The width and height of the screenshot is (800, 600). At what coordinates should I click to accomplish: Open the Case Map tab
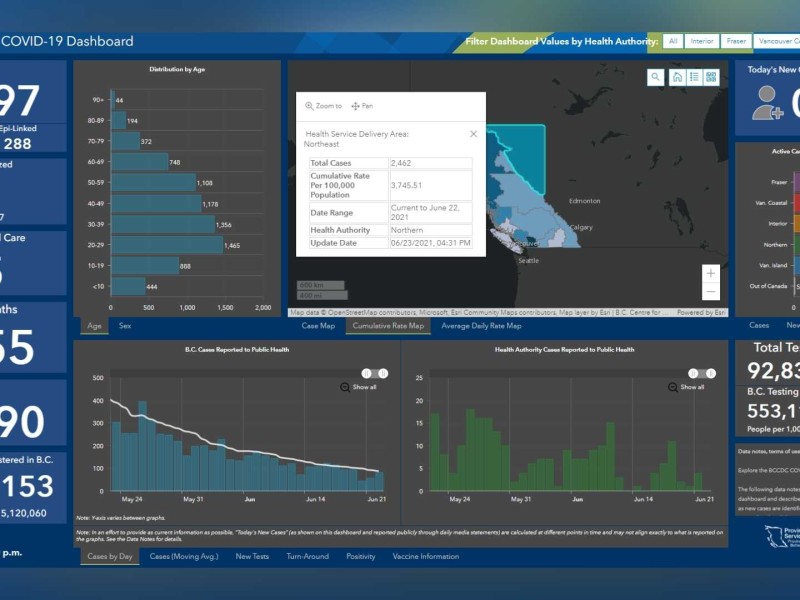[318, 325]
